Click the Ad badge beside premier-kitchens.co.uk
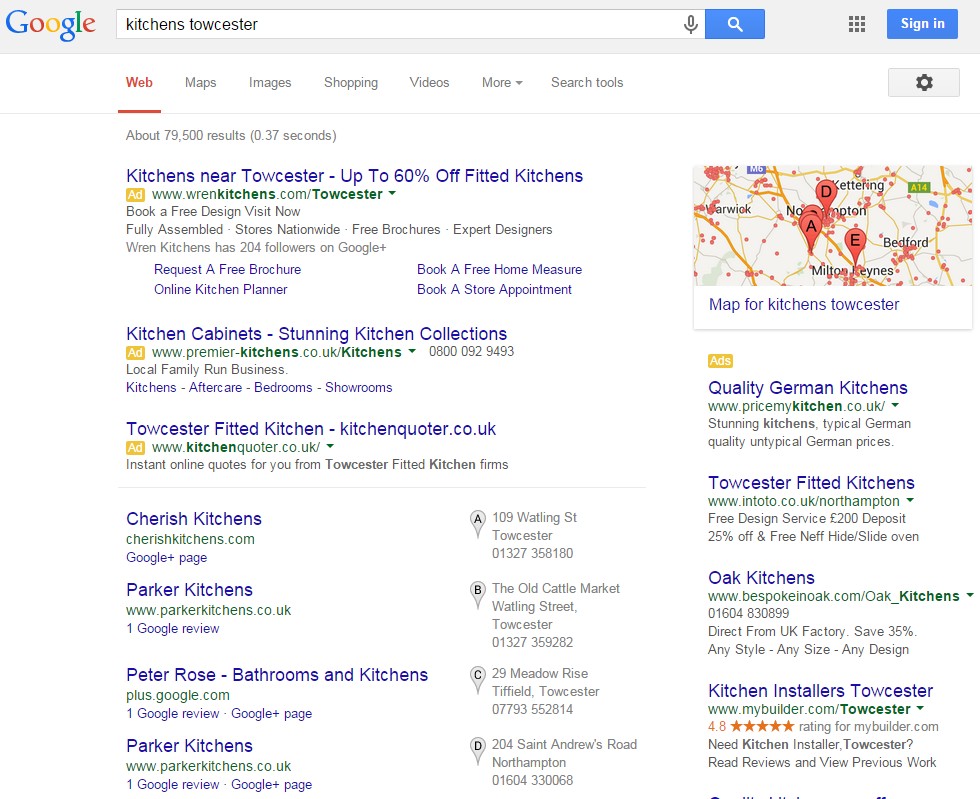Viewport: 980px width, 799px height. [x=135, y=353]
